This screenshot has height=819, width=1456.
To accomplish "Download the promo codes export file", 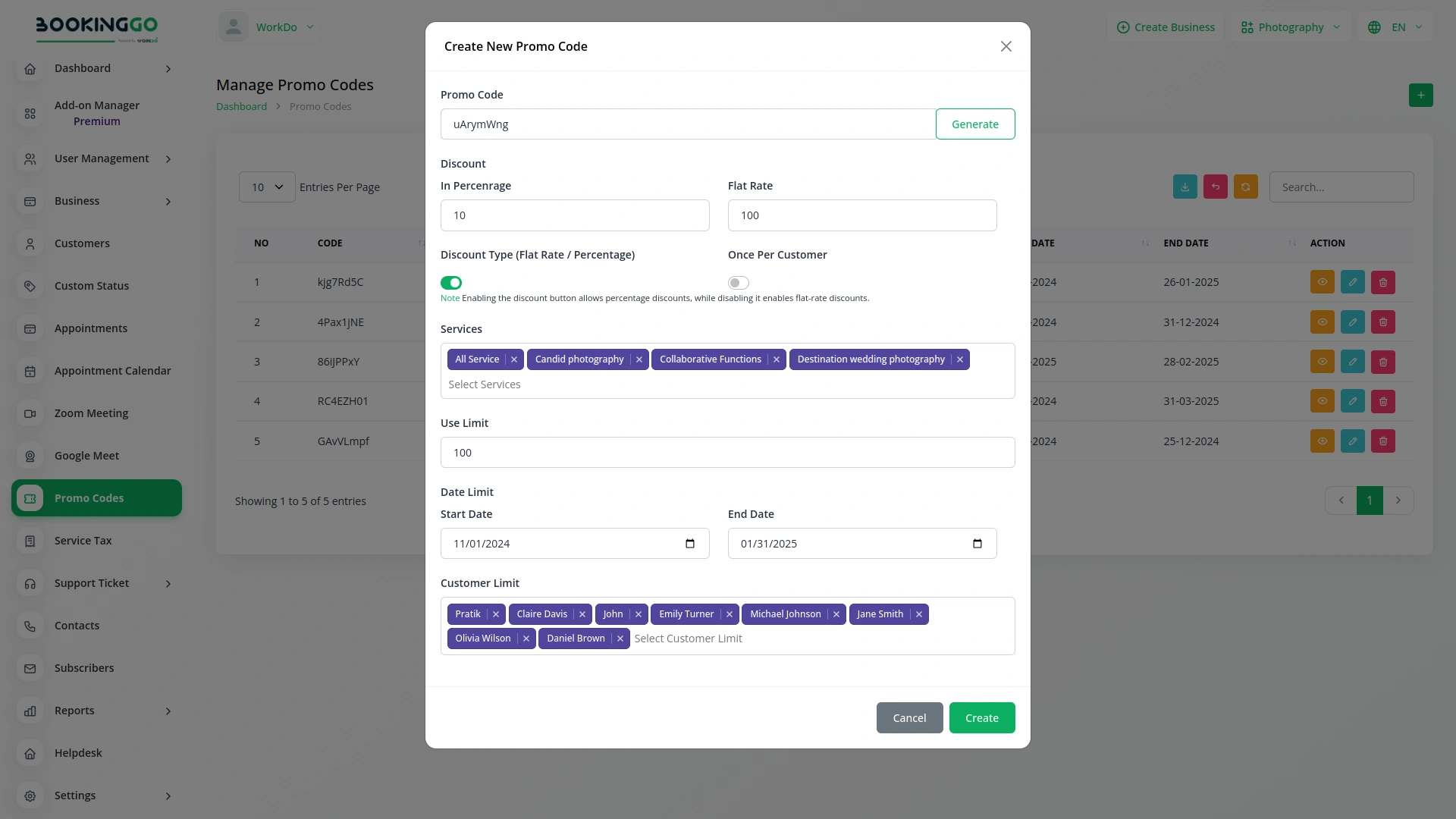I will [1185, 187].
